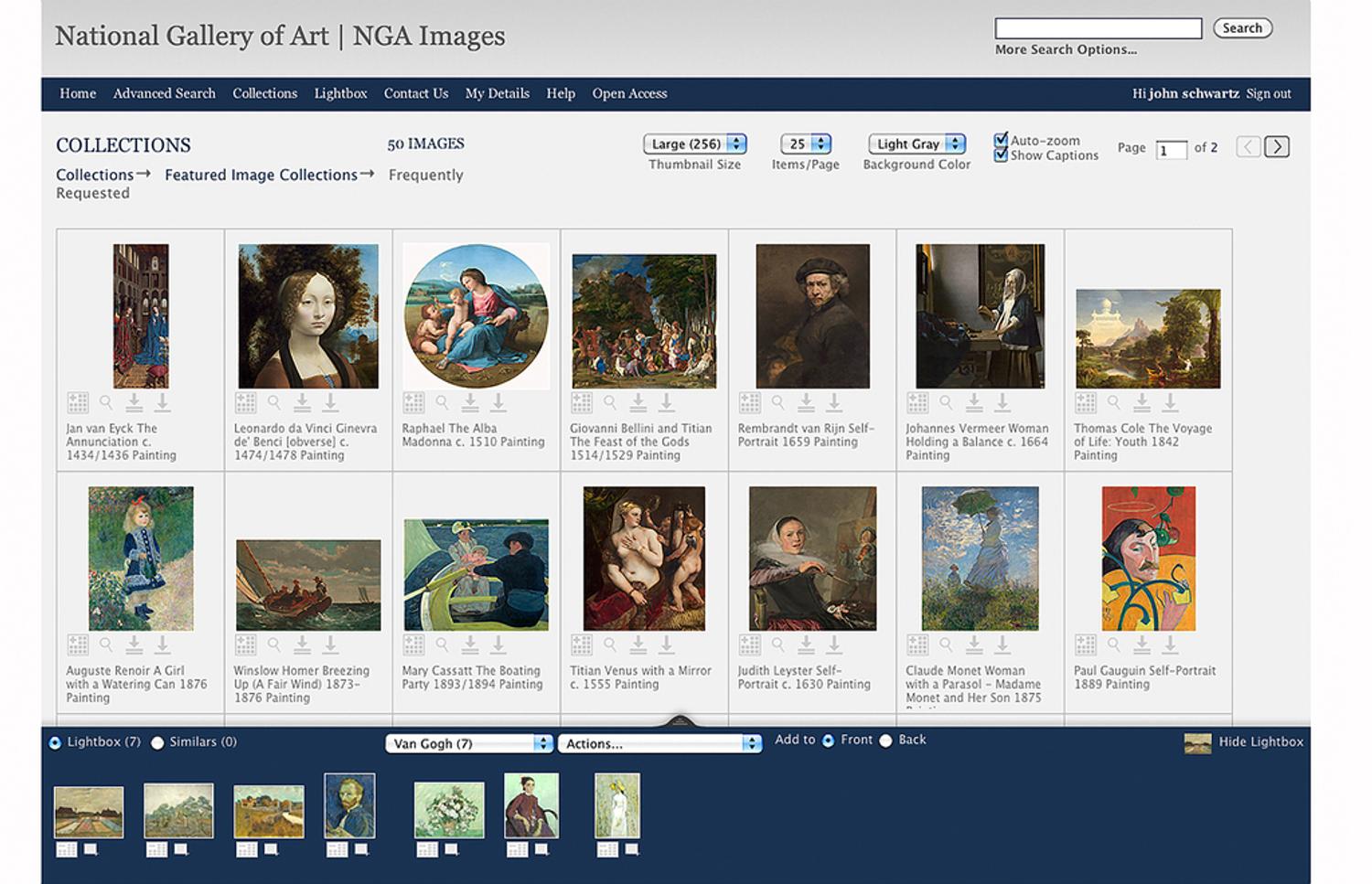
Task: Click double-bar download icon under Cassatt Boating Party
Action: 470,645
